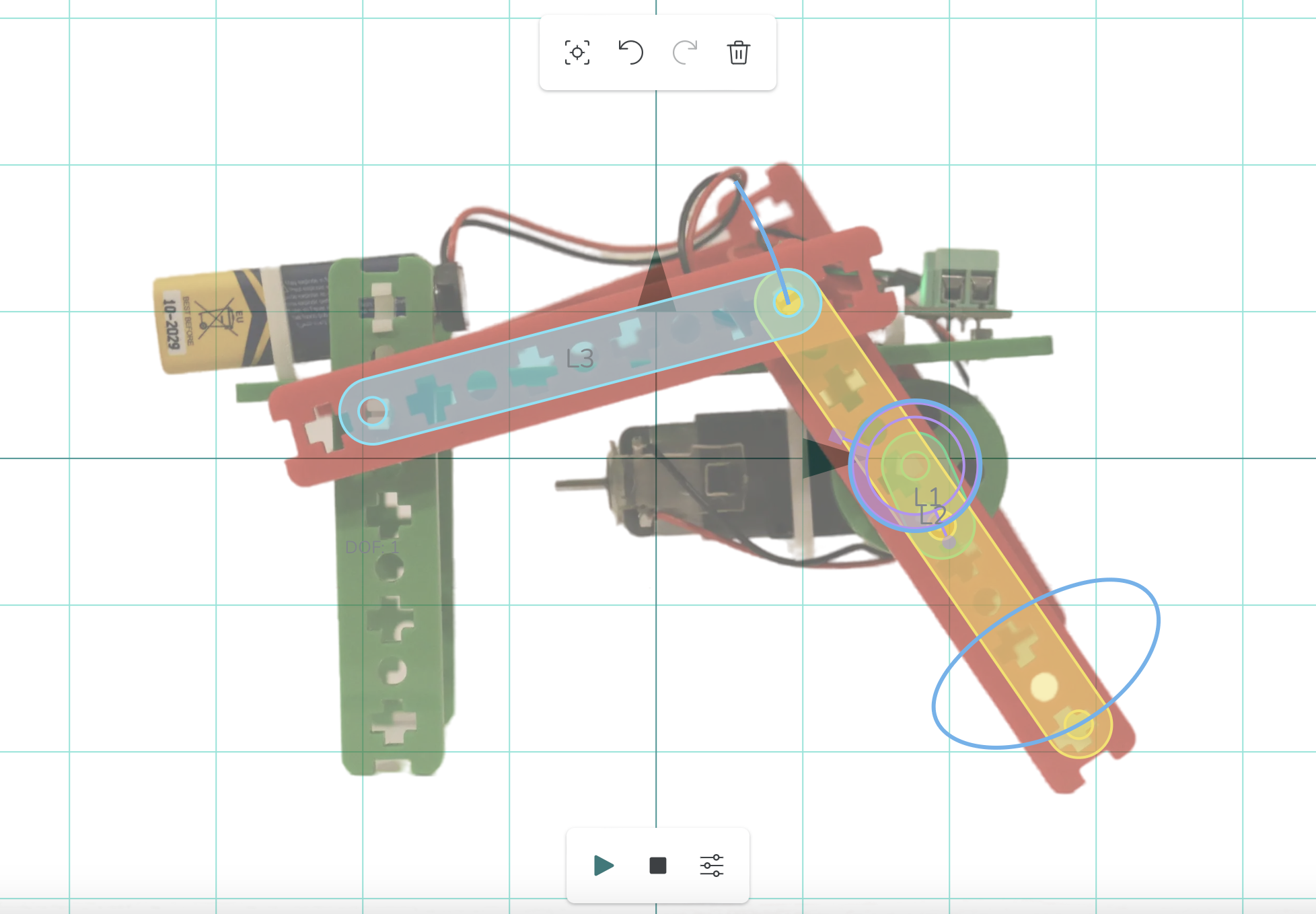Screen dimensions: 1316x914
Task: Select the L1 link label
Action: click(x=926, y=497)
